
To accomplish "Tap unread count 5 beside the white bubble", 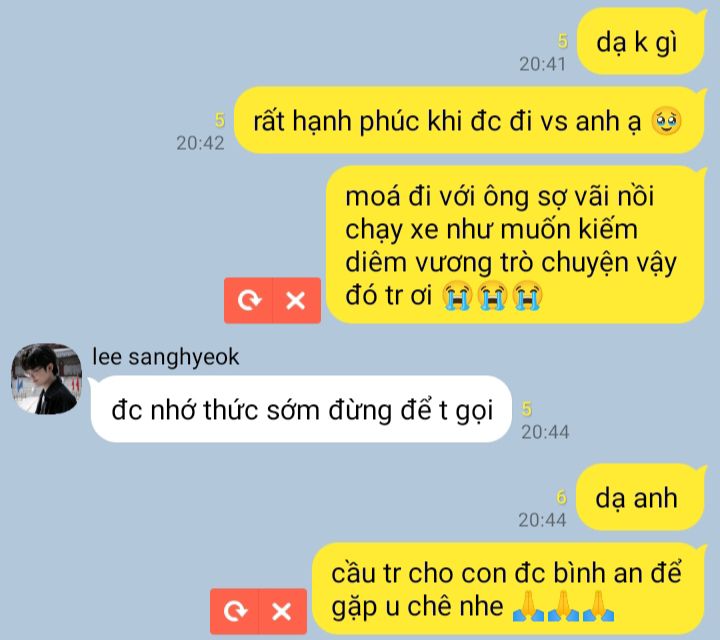I will point(527,409).
